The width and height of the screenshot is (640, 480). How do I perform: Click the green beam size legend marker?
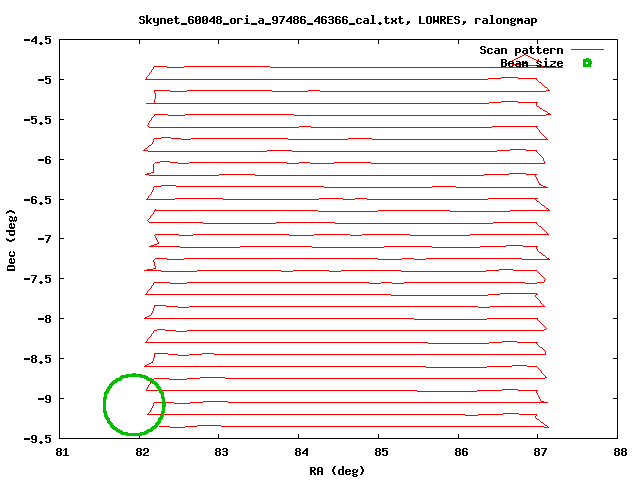click(x=587, y=63)
